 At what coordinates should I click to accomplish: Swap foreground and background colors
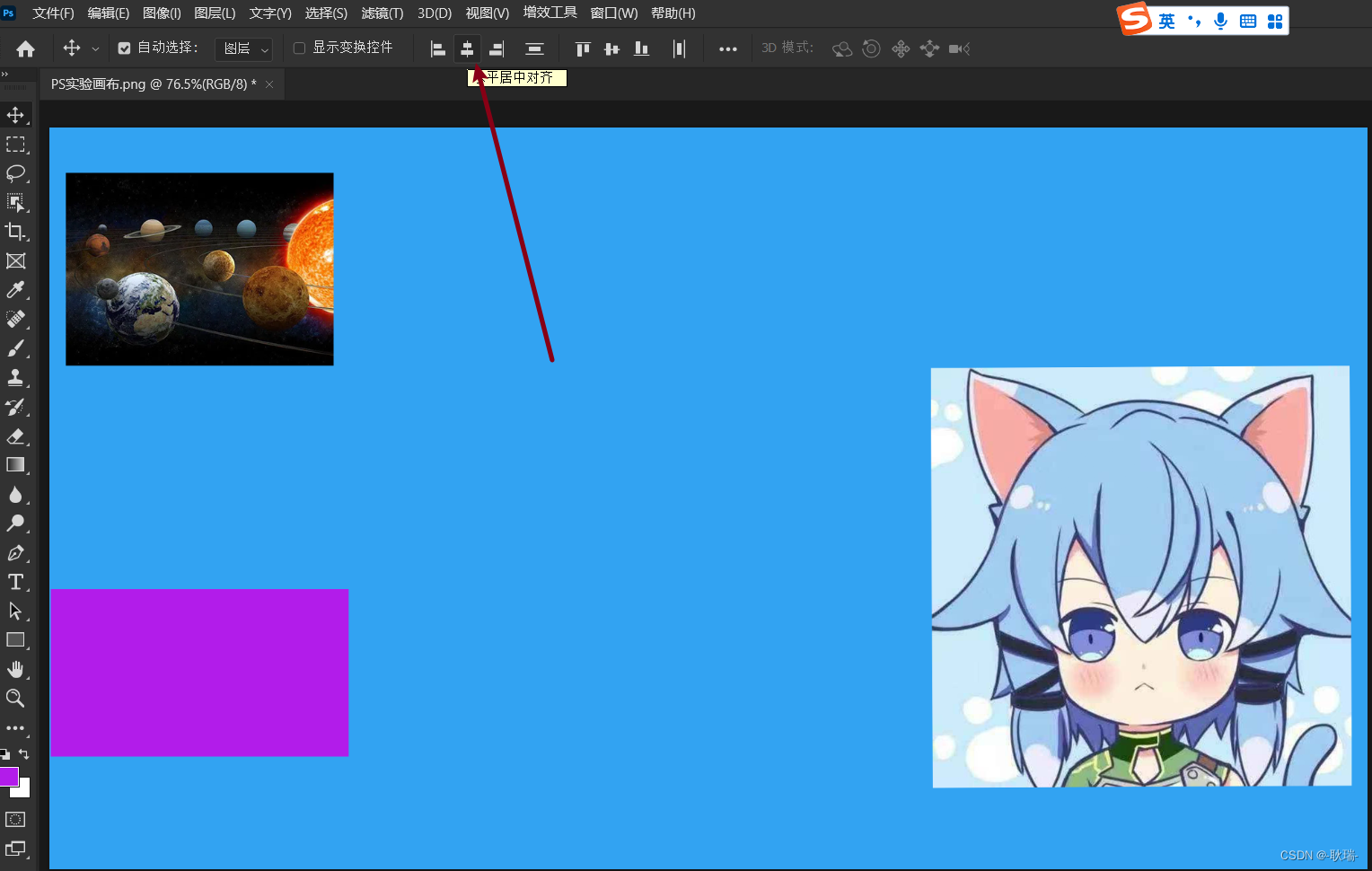[x=24, y=754]
